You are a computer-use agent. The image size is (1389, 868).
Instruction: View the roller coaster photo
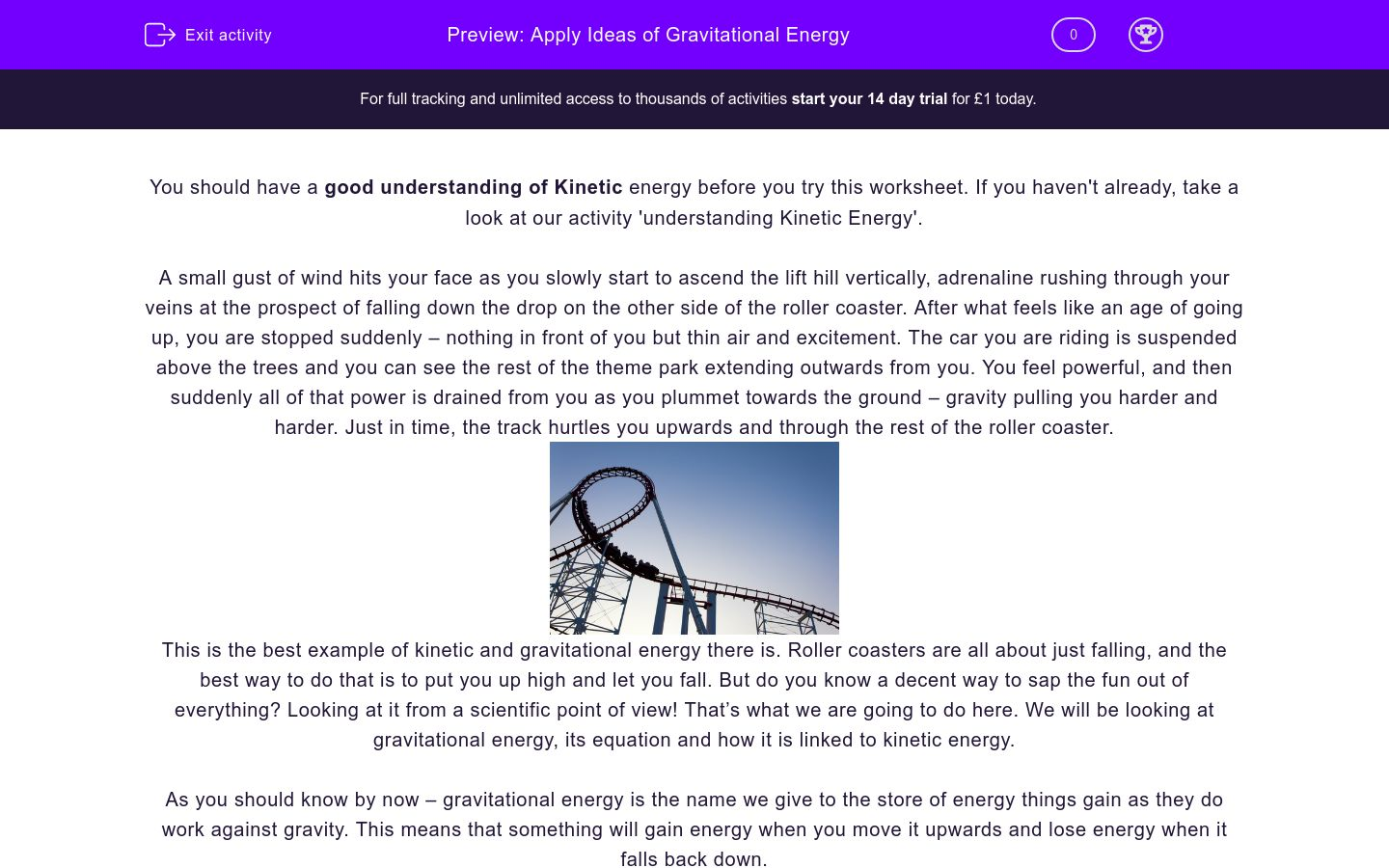pyautogui.click(x=694, y=537)
